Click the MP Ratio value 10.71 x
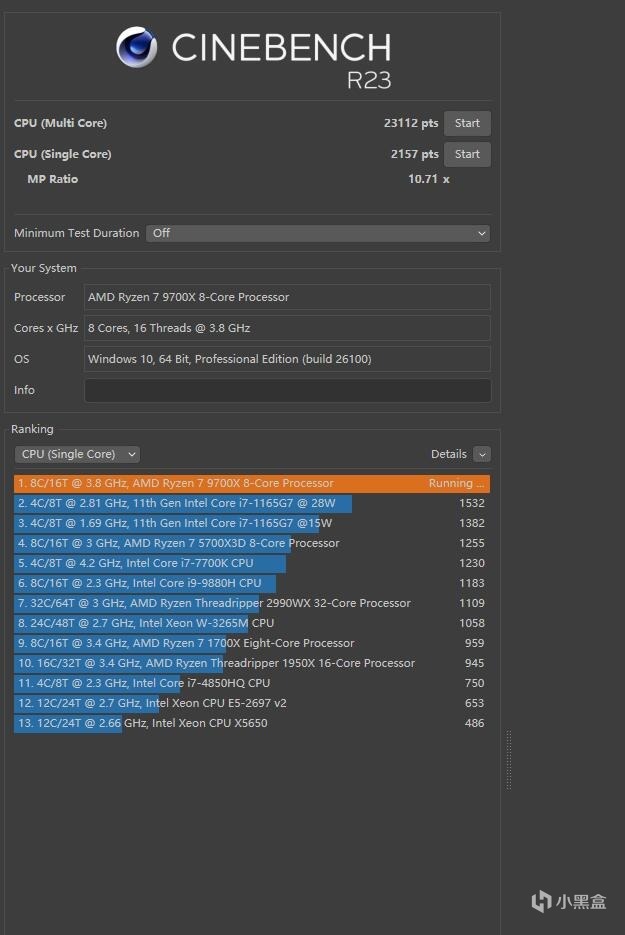The height and width of the screenshot is (935, 625). click(429, 179)
